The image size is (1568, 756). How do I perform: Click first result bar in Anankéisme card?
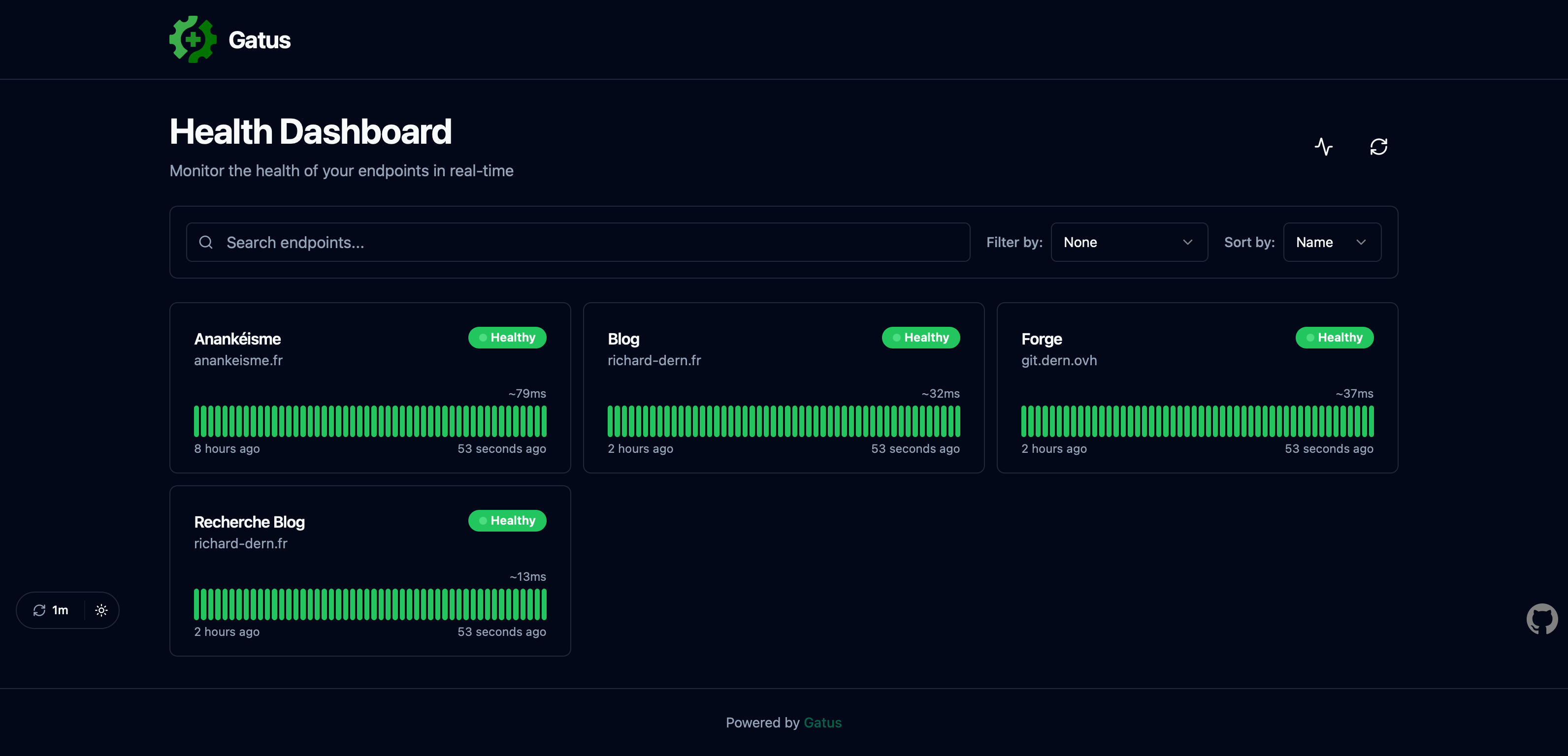[x=197, y=421]
